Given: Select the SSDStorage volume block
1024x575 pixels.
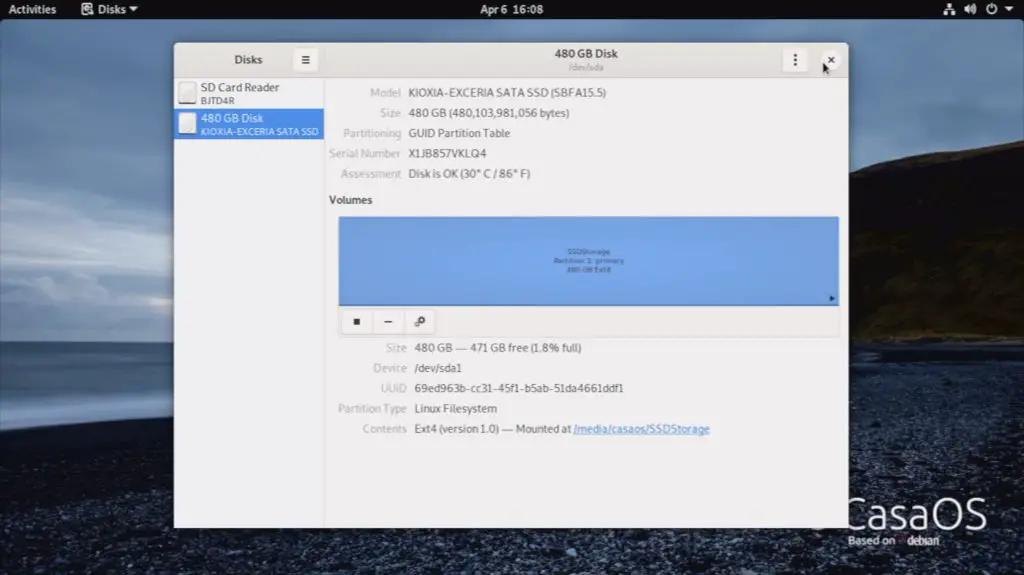Looking at the screenshot, I should point(588,261).
